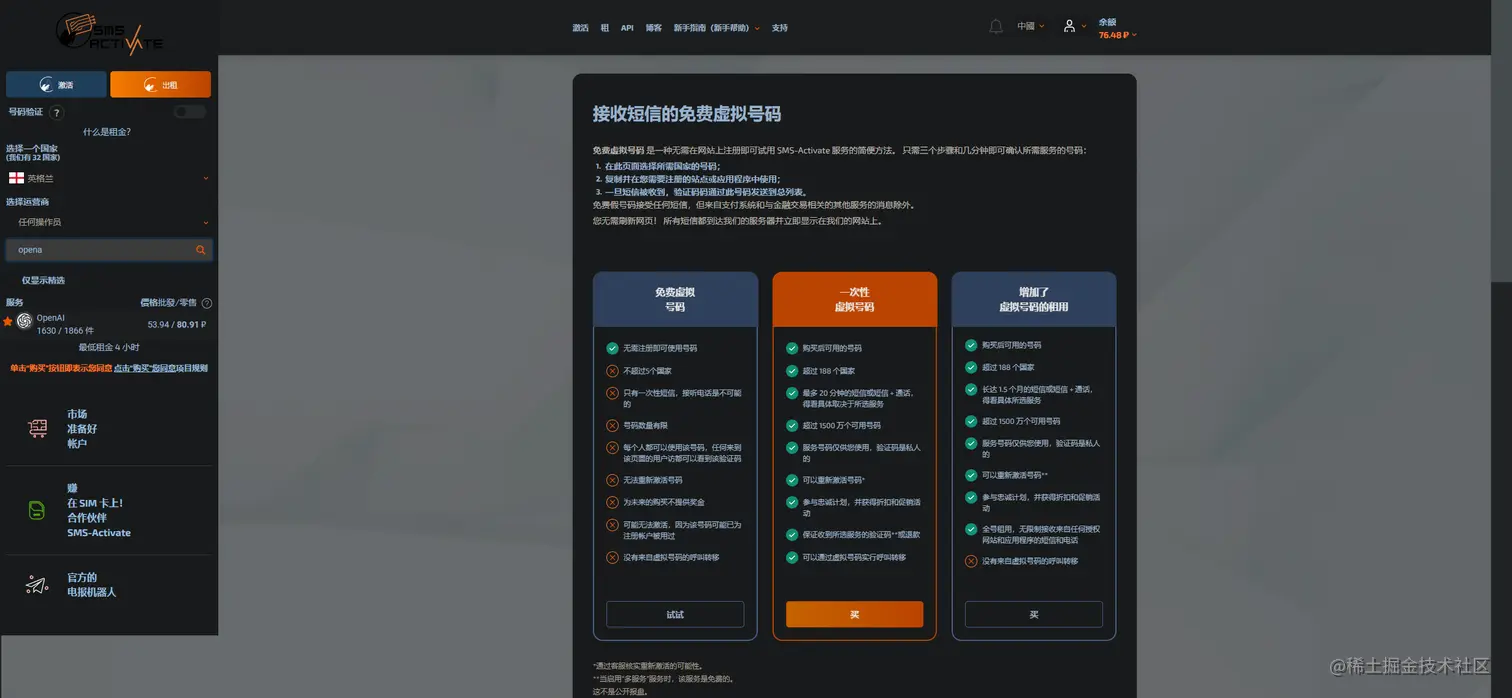
Task: Open the notifications bell
Action: [x=995, y=27]
